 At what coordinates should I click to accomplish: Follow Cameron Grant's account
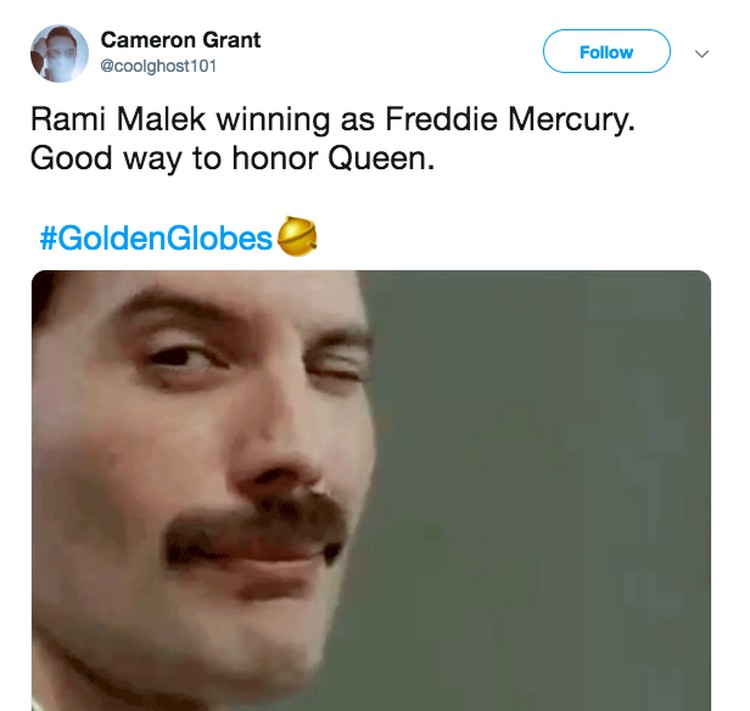[607, 51]
